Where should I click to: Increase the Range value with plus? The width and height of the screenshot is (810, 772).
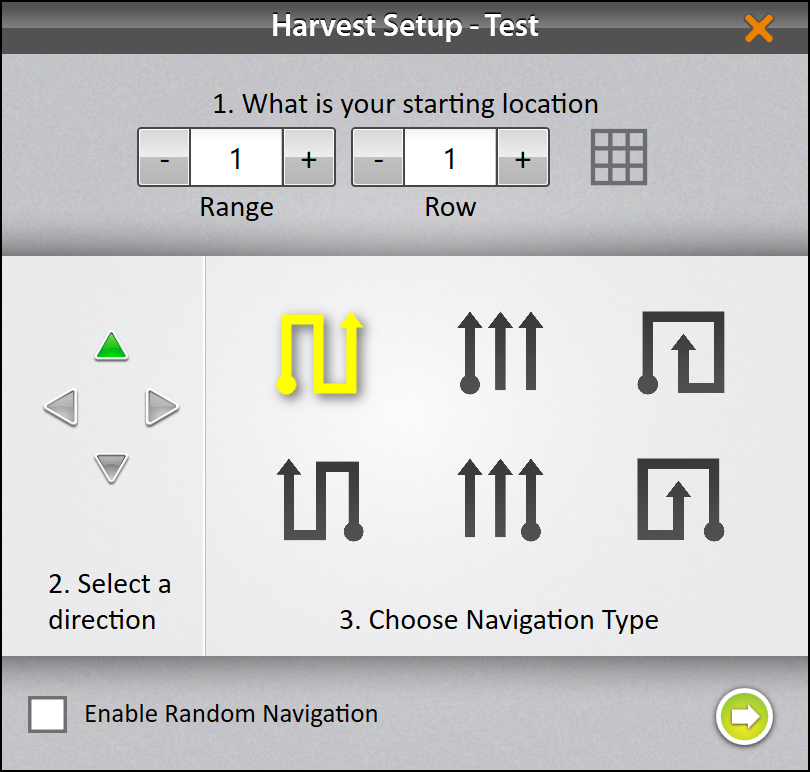pos(309,158)
